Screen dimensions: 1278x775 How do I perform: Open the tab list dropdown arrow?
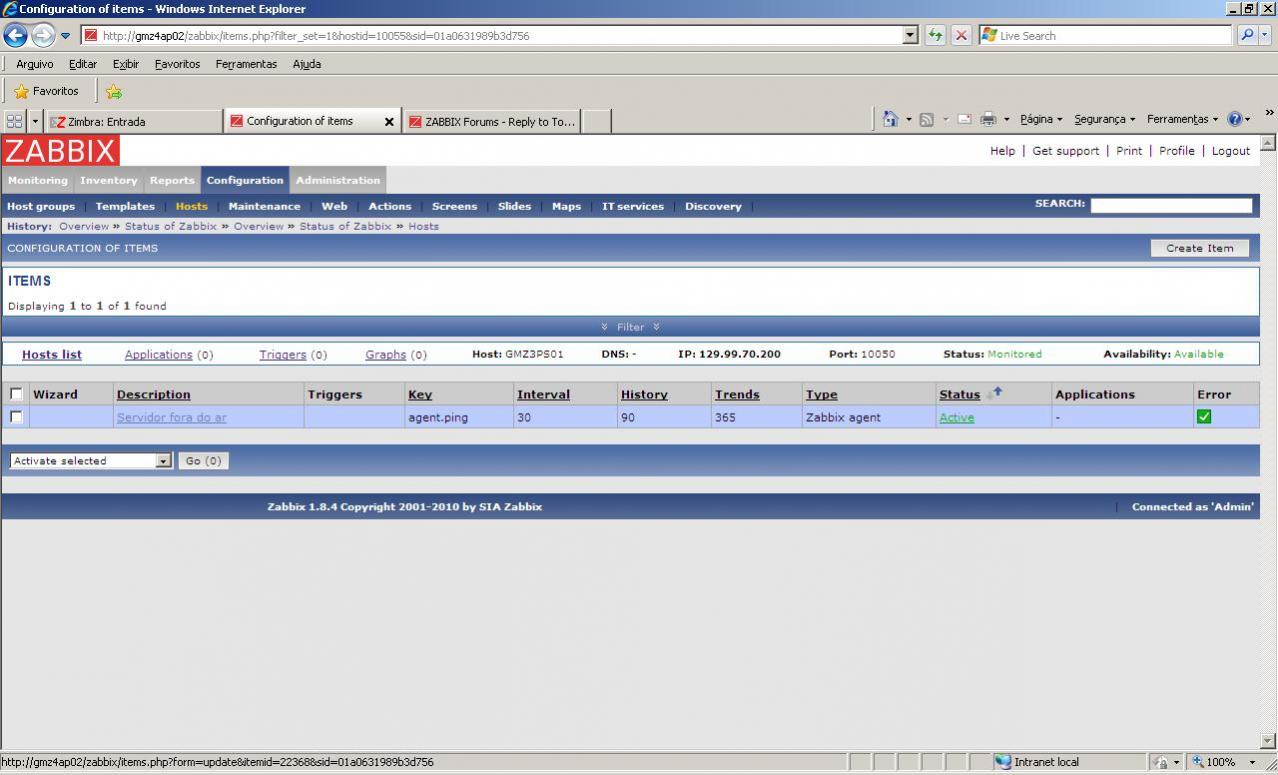click(36, 121)
